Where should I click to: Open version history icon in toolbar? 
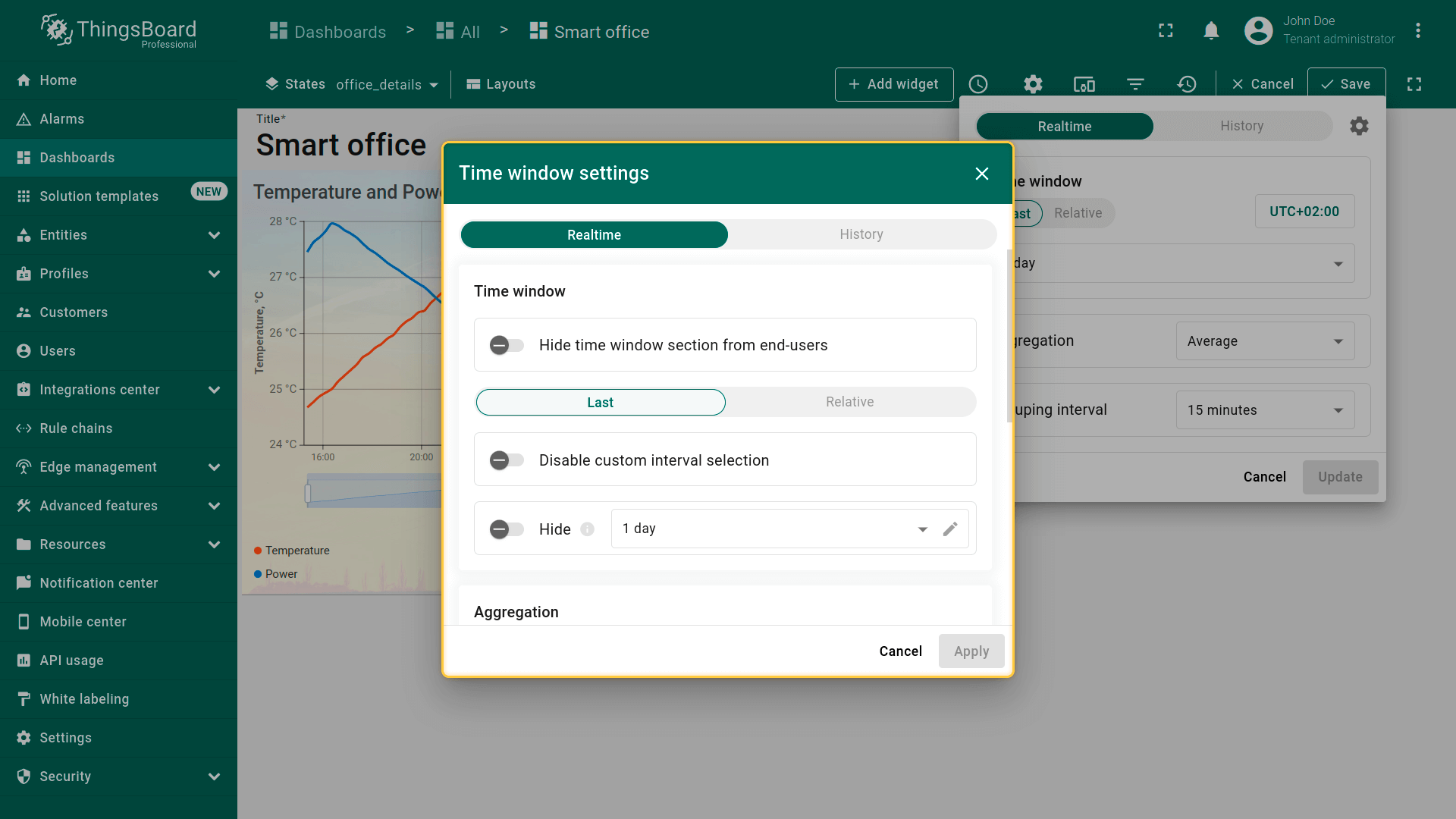[1187, 84]
